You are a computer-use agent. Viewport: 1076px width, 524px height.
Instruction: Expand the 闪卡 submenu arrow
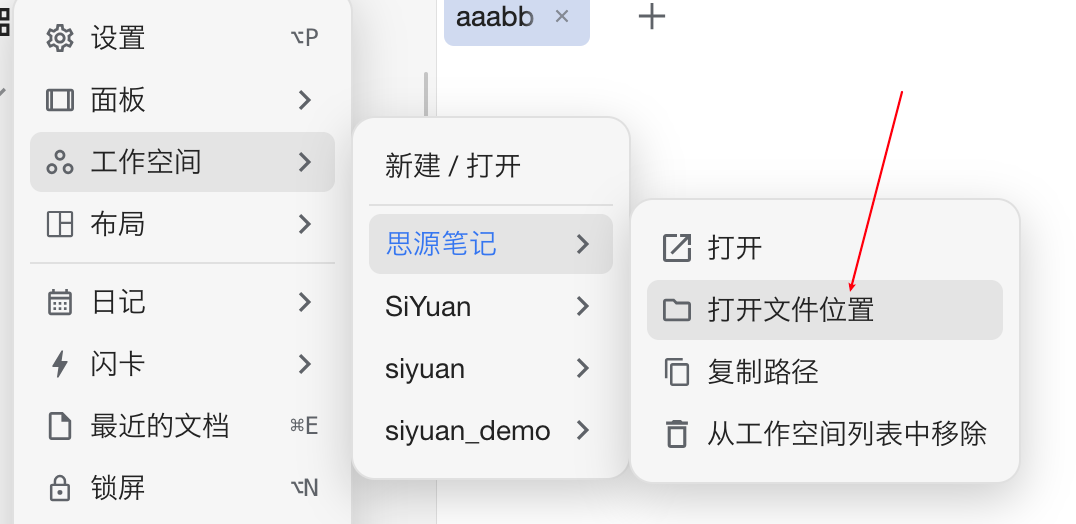[x=305, y=364]
